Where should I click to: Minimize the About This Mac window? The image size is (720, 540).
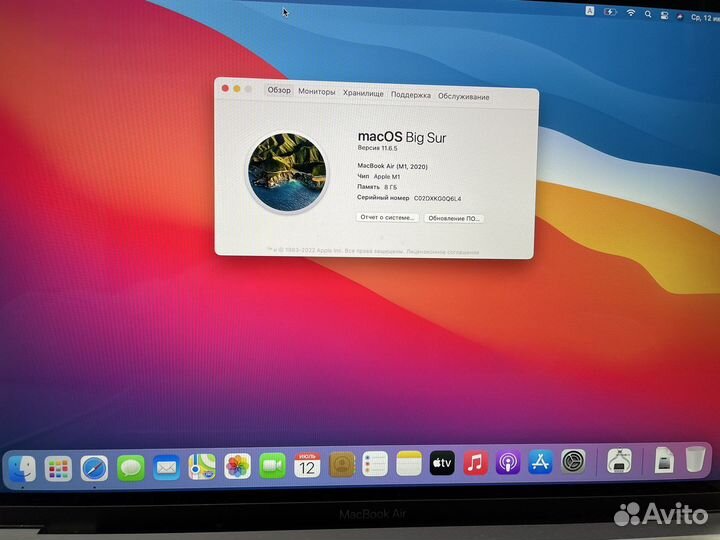(237, 89)
